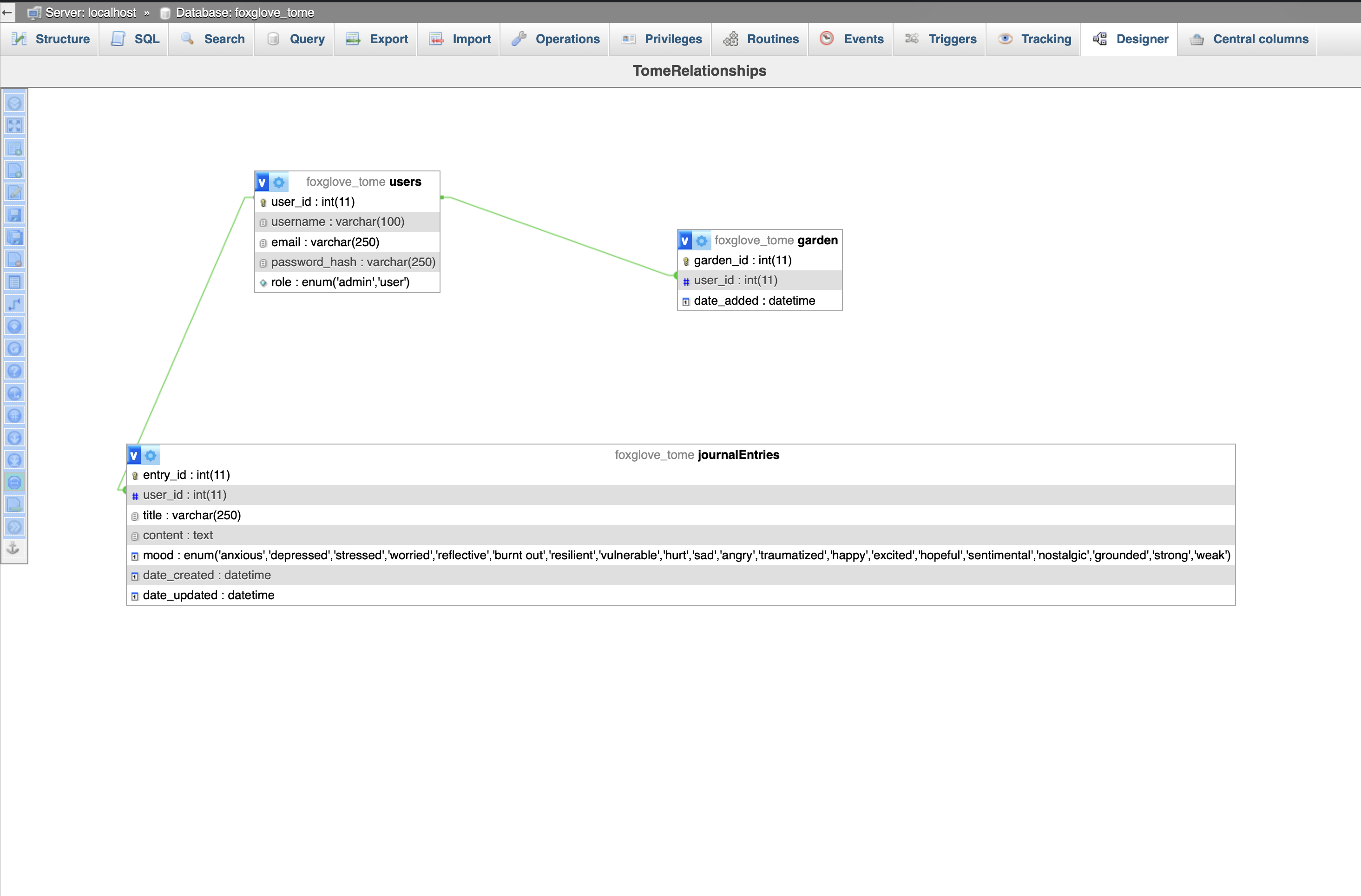Click the Create relationship sidebar icon
Viewport: 1361px width, 896px height.
(14, 304)
